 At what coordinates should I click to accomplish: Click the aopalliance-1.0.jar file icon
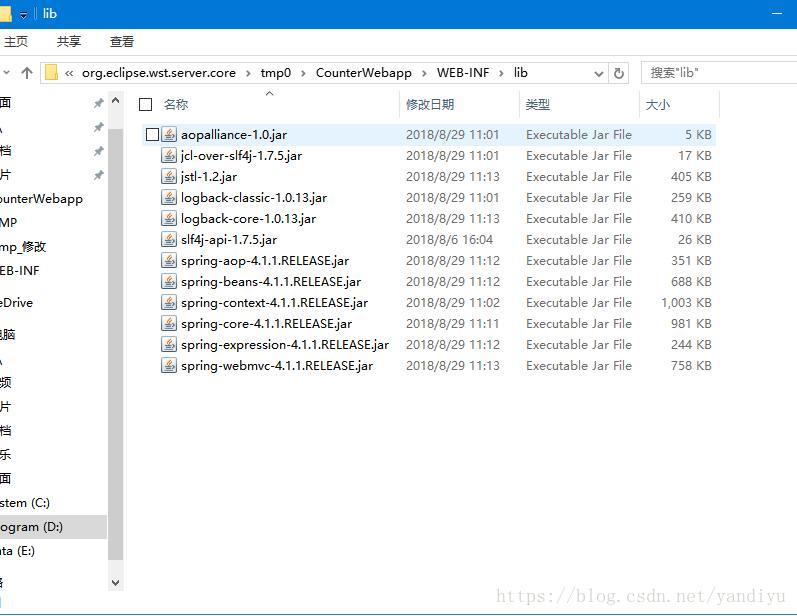tap(169, 135)
